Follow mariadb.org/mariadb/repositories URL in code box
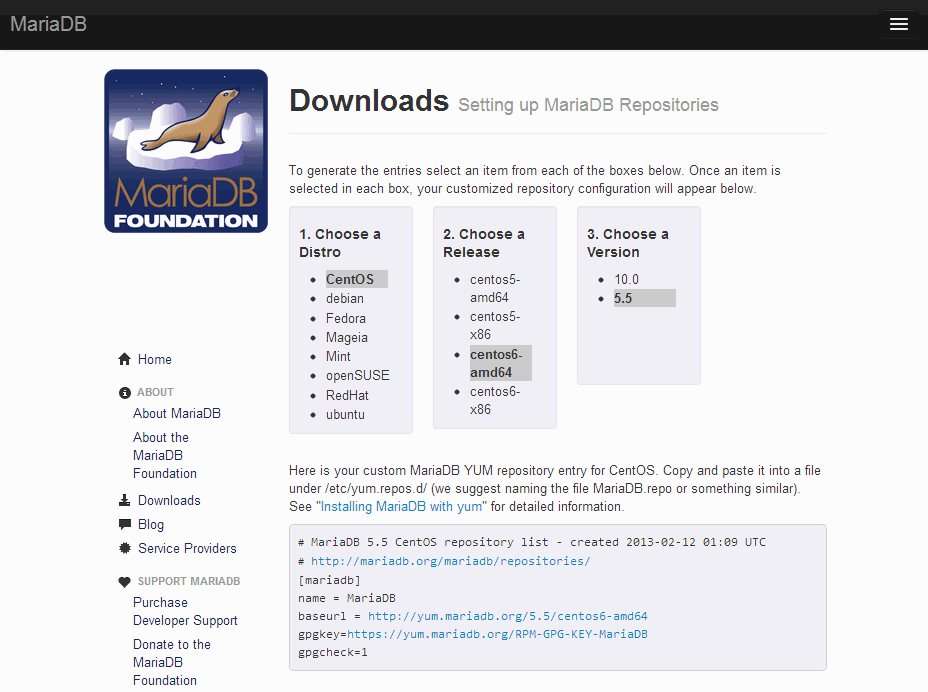 tap(450, 561)
